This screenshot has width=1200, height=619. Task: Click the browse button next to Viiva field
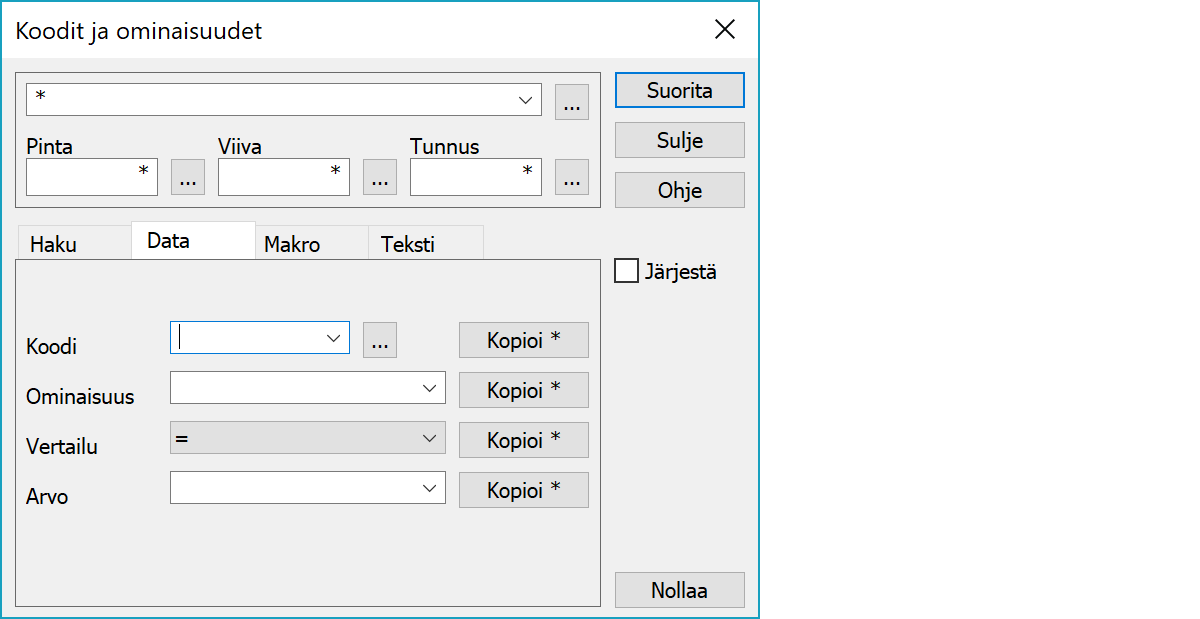pyautogui.click(x=379, y=177)
